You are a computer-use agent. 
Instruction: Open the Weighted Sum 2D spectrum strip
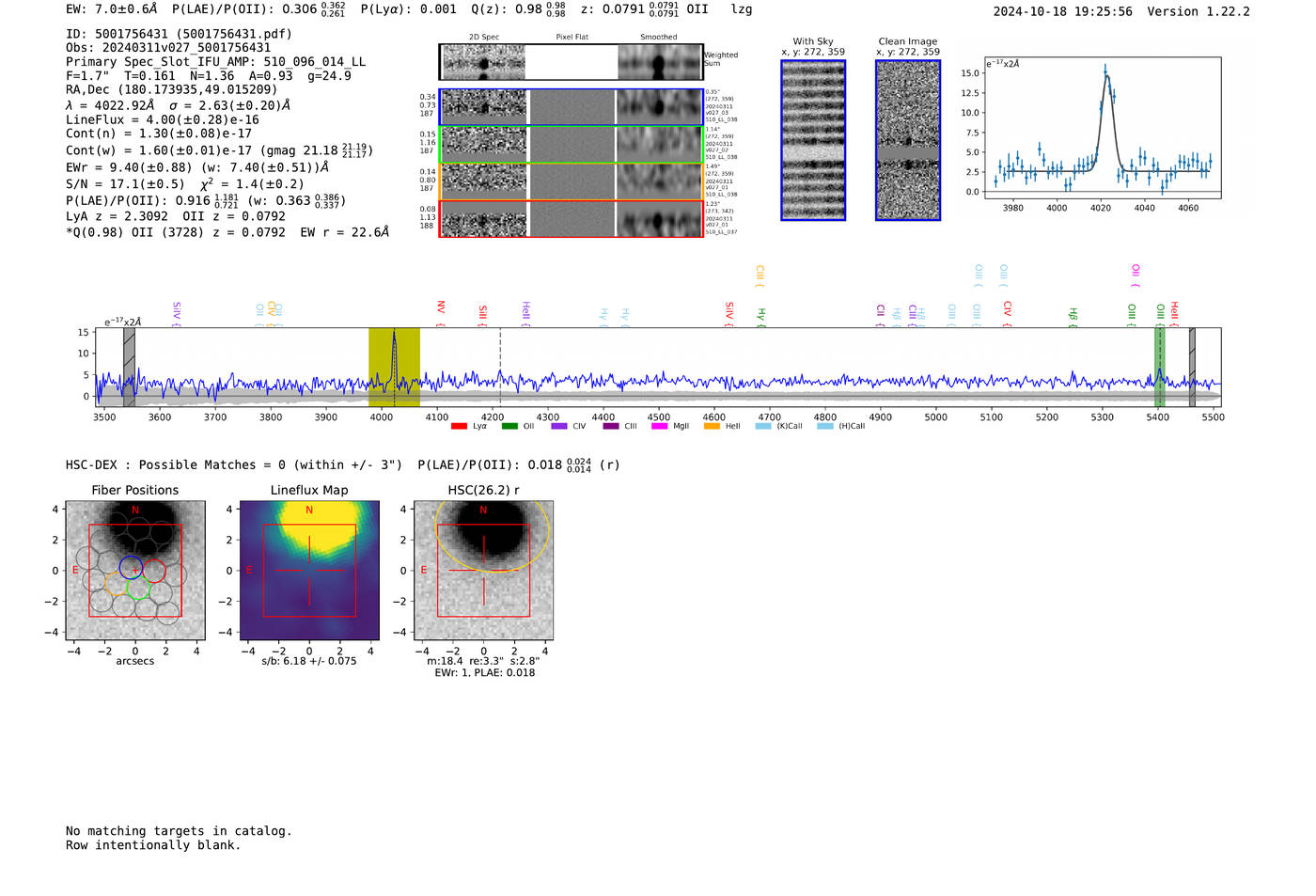click(x=572, y=62)
